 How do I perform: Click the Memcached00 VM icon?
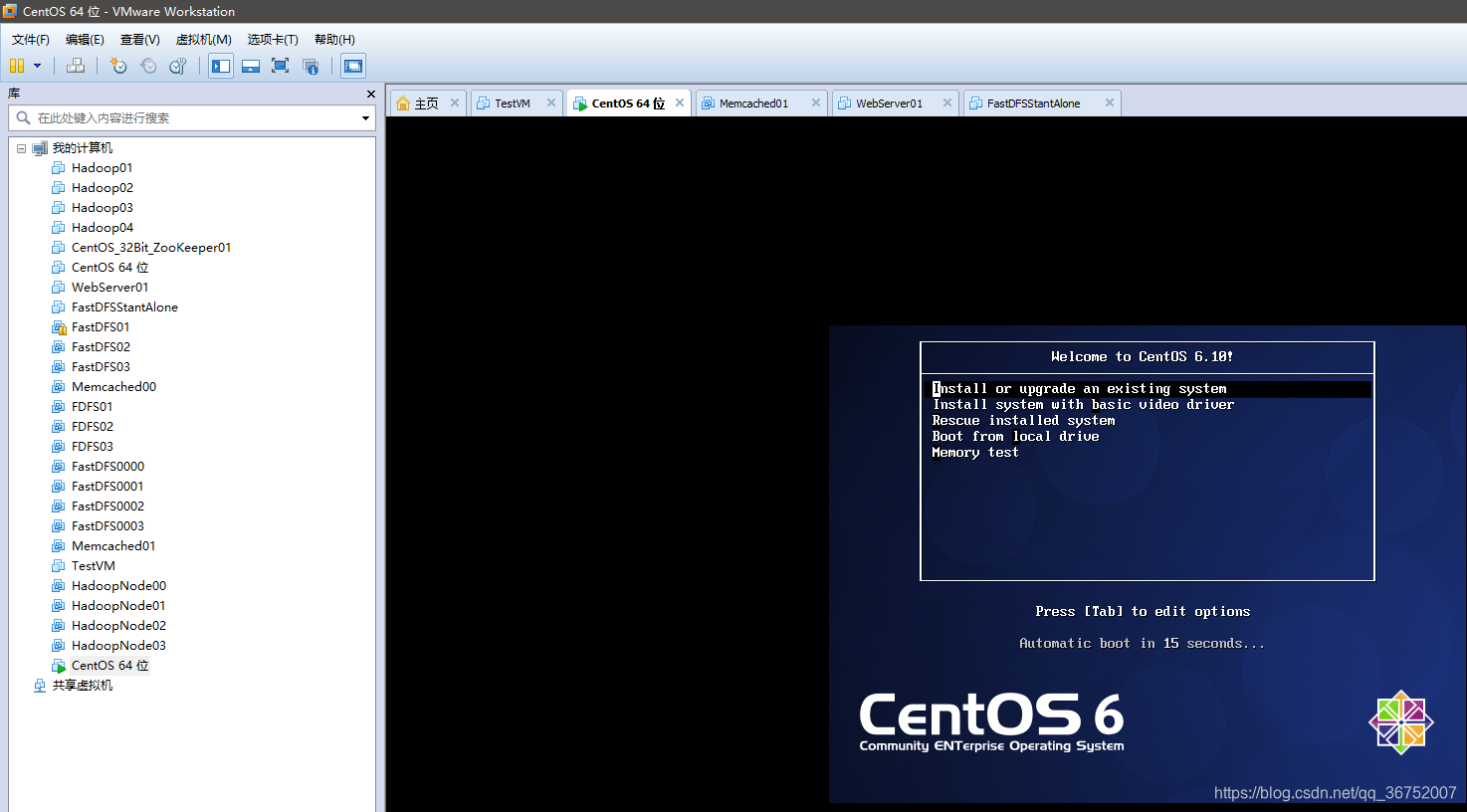pos(59,387)
